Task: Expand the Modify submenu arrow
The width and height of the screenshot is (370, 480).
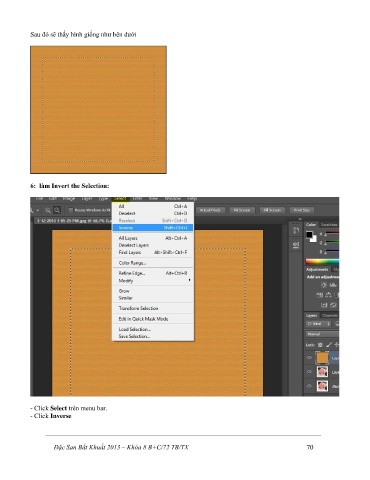Action: click(189, 280)
